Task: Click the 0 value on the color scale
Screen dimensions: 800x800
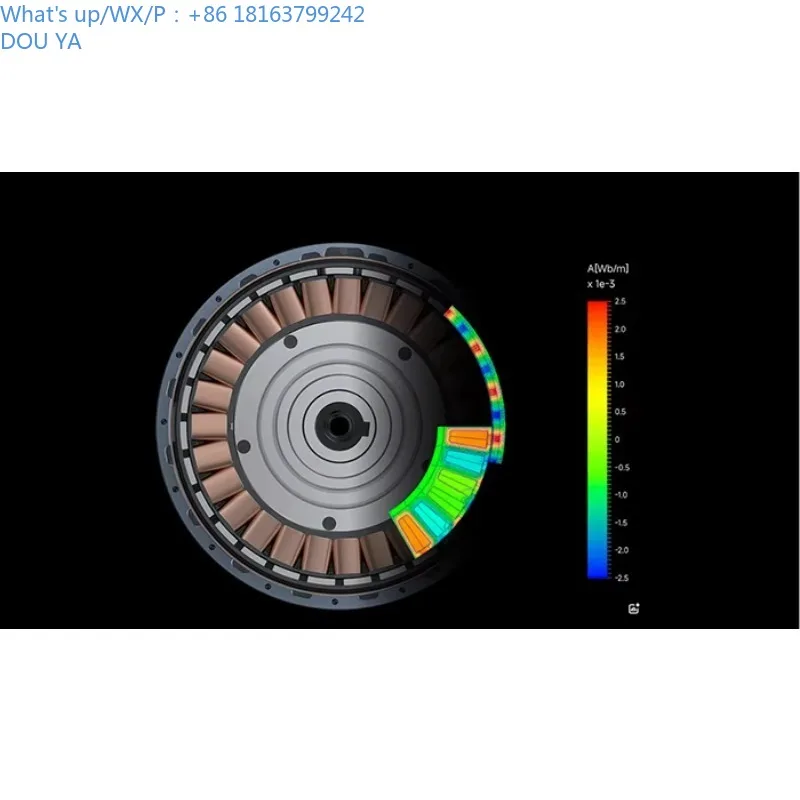Action: click(617, 439)
